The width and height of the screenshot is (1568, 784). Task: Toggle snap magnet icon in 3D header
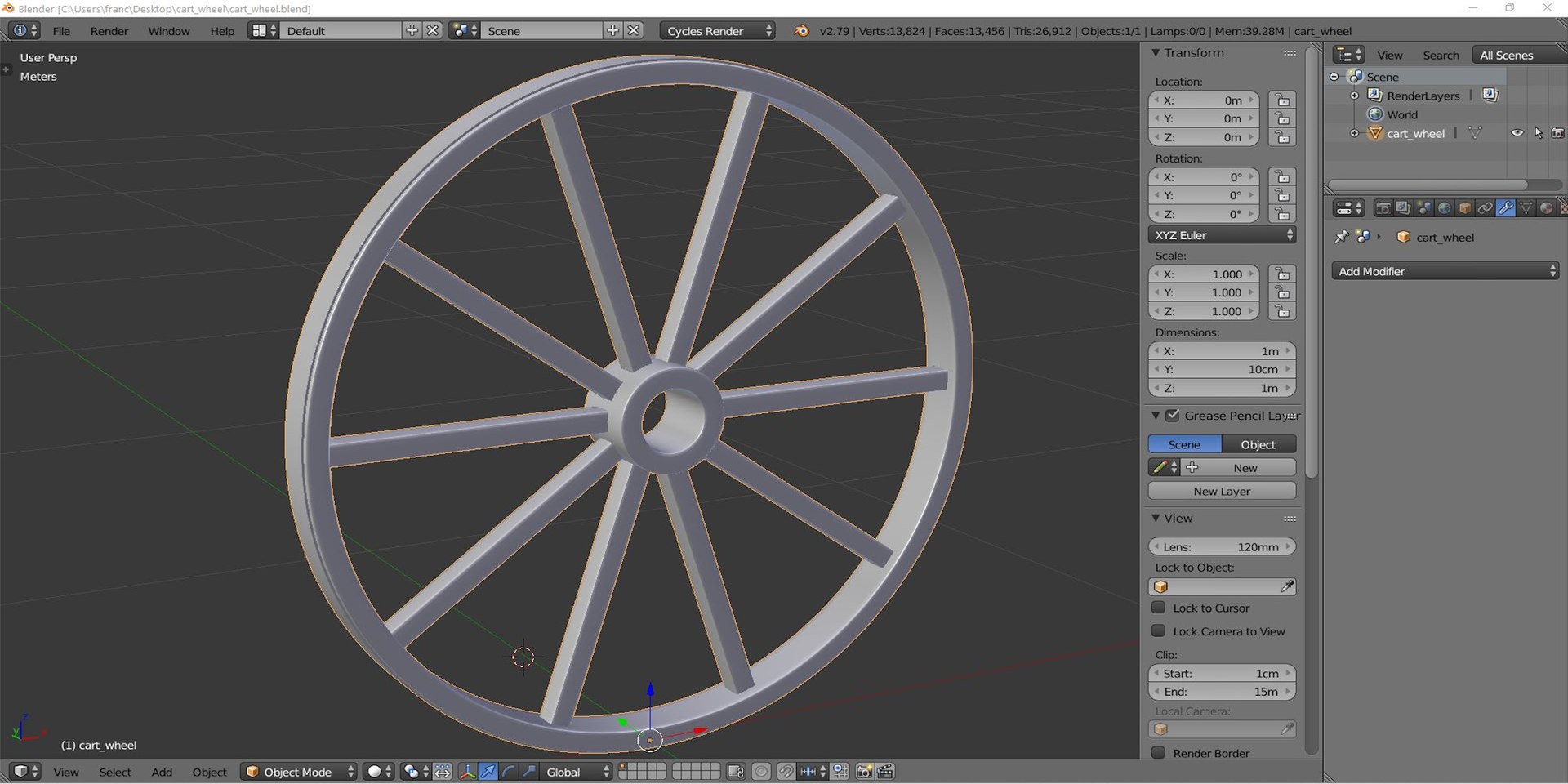point(786,772)
